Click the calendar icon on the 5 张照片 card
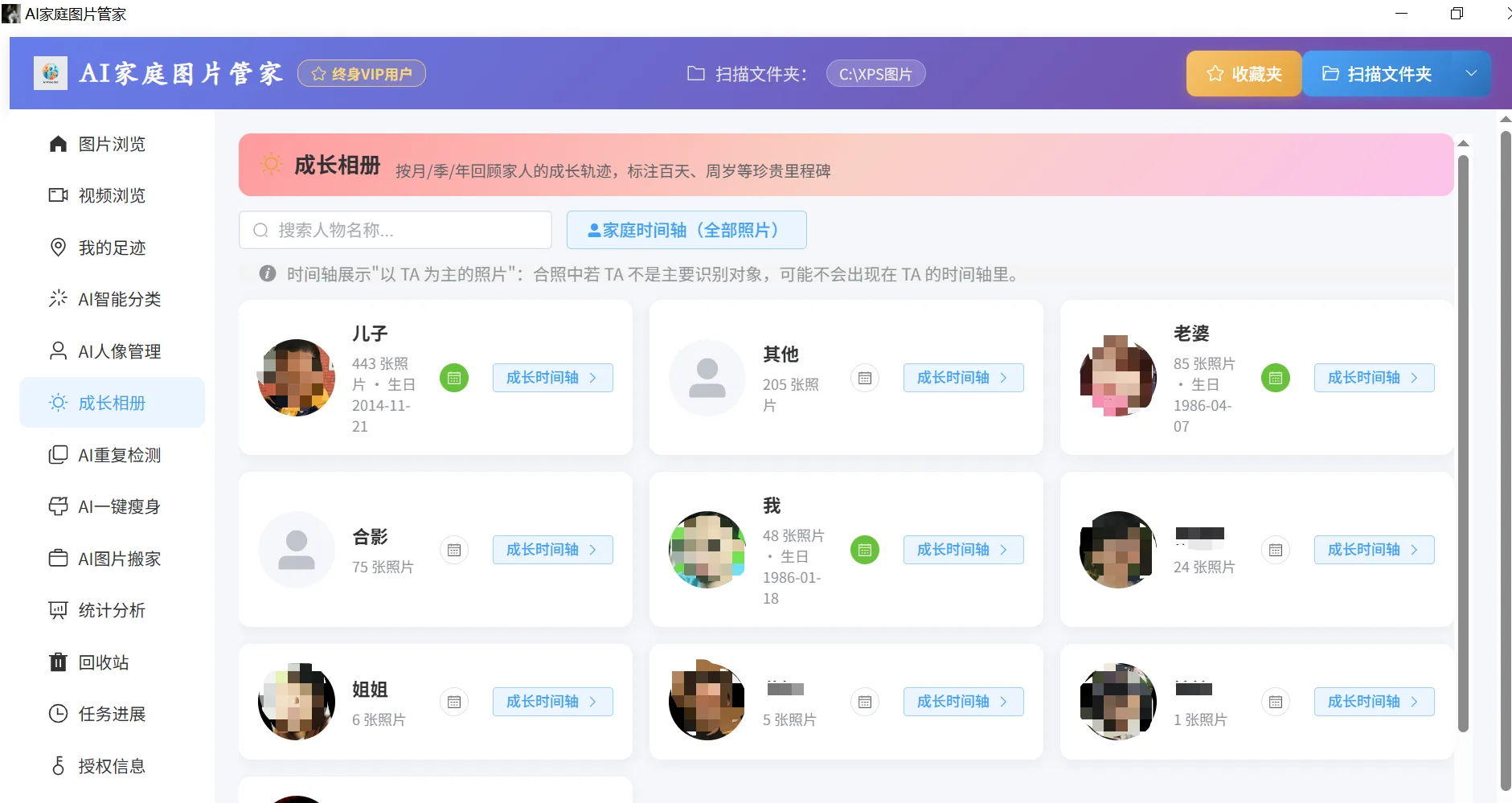1512x803 pixels. pos(865,702)
